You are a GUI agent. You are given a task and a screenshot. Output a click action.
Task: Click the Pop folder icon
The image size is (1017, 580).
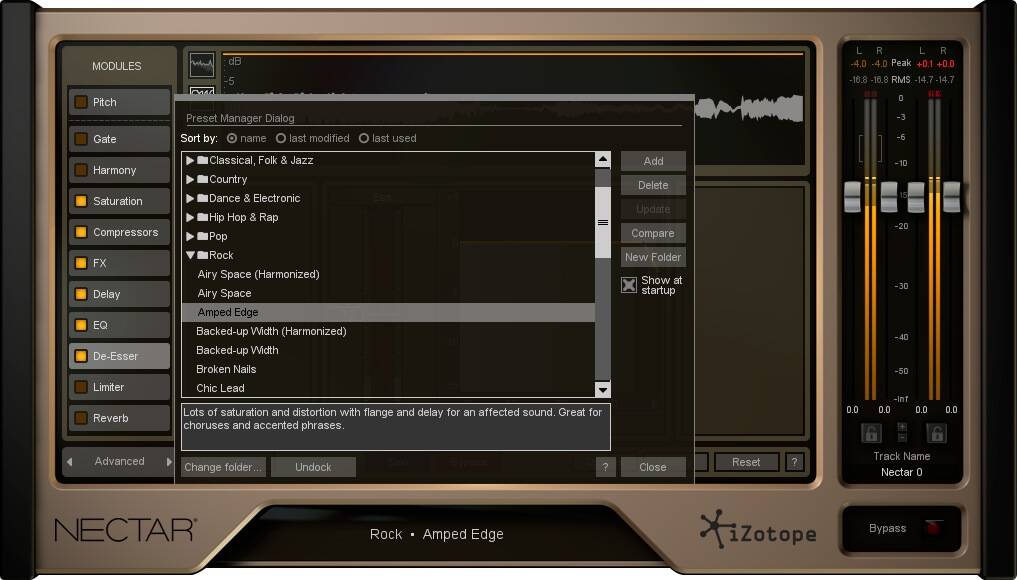[x=202, y=236]
